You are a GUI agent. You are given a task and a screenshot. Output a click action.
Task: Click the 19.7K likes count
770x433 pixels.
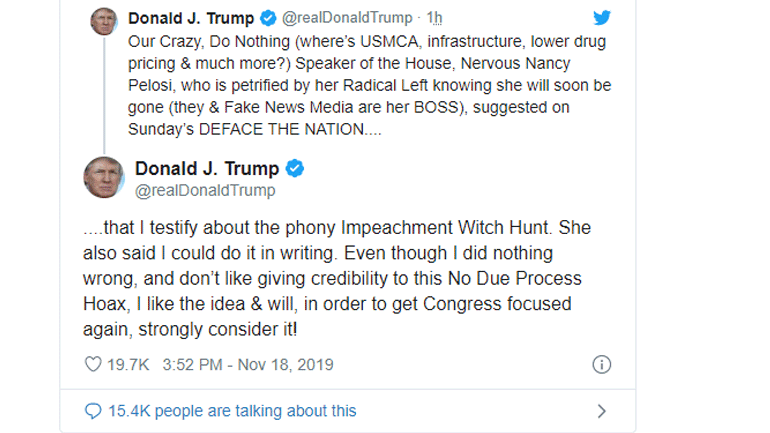(128, 365)
